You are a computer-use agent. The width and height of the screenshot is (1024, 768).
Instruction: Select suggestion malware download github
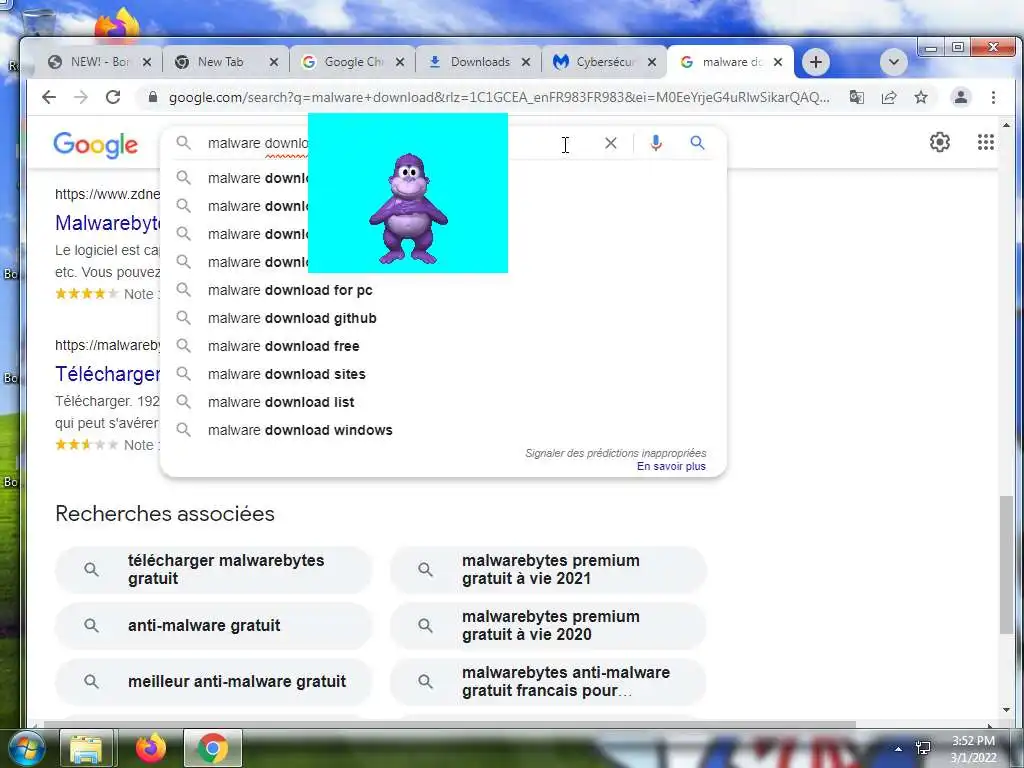[x=443, y=318]
